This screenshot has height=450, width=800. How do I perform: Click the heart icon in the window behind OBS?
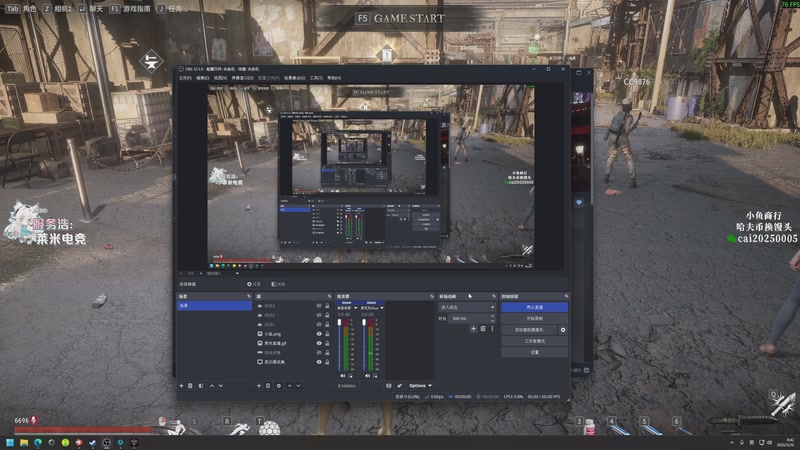tap(579, 203)
